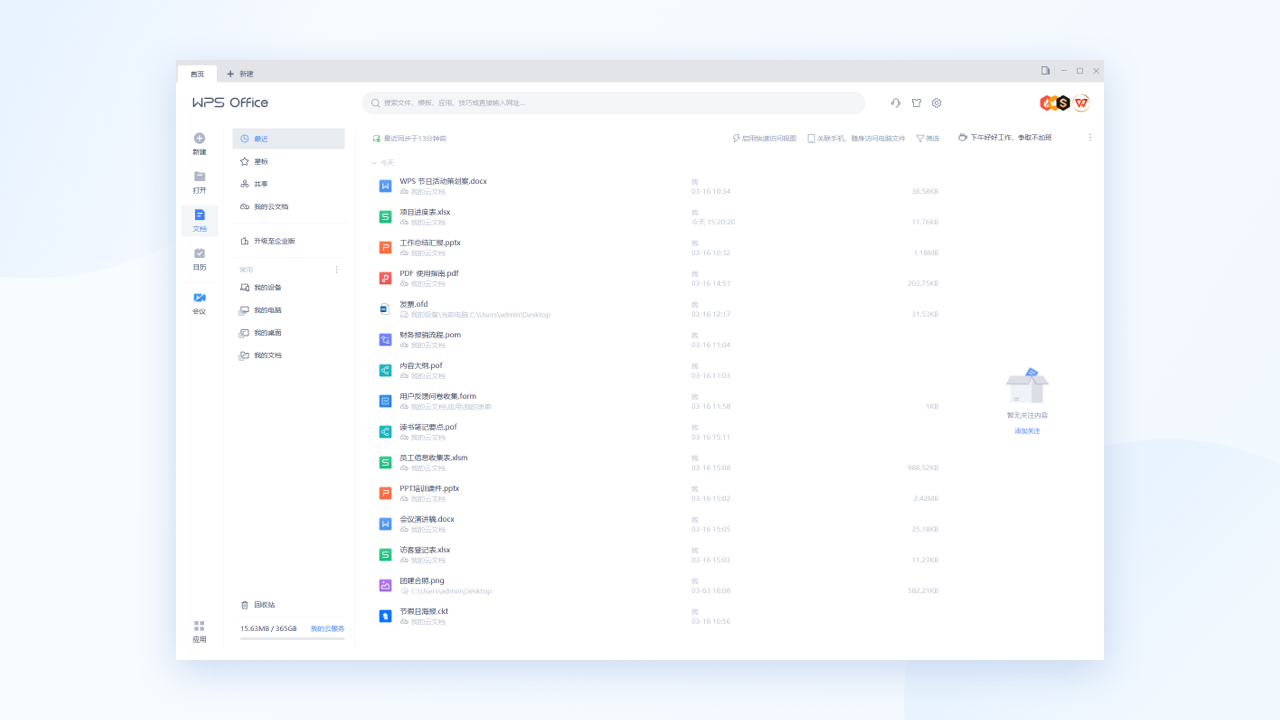The width and height of the screenshot is (1280, 720).
Task: Open the file 读书笔记要点.pof
Action: click(428, 427)
